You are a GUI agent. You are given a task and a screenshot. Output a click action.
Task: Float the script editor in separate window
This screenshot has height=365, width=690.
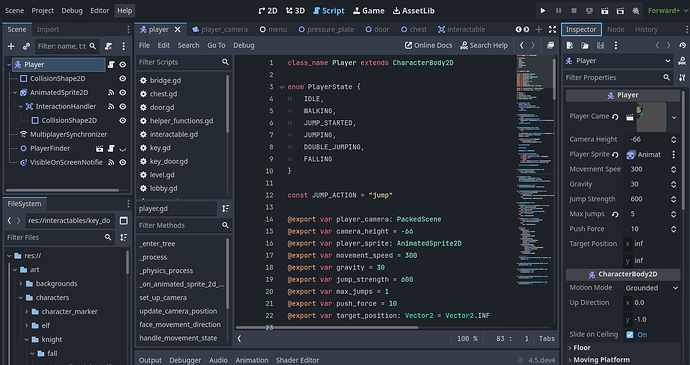point(550,45)
